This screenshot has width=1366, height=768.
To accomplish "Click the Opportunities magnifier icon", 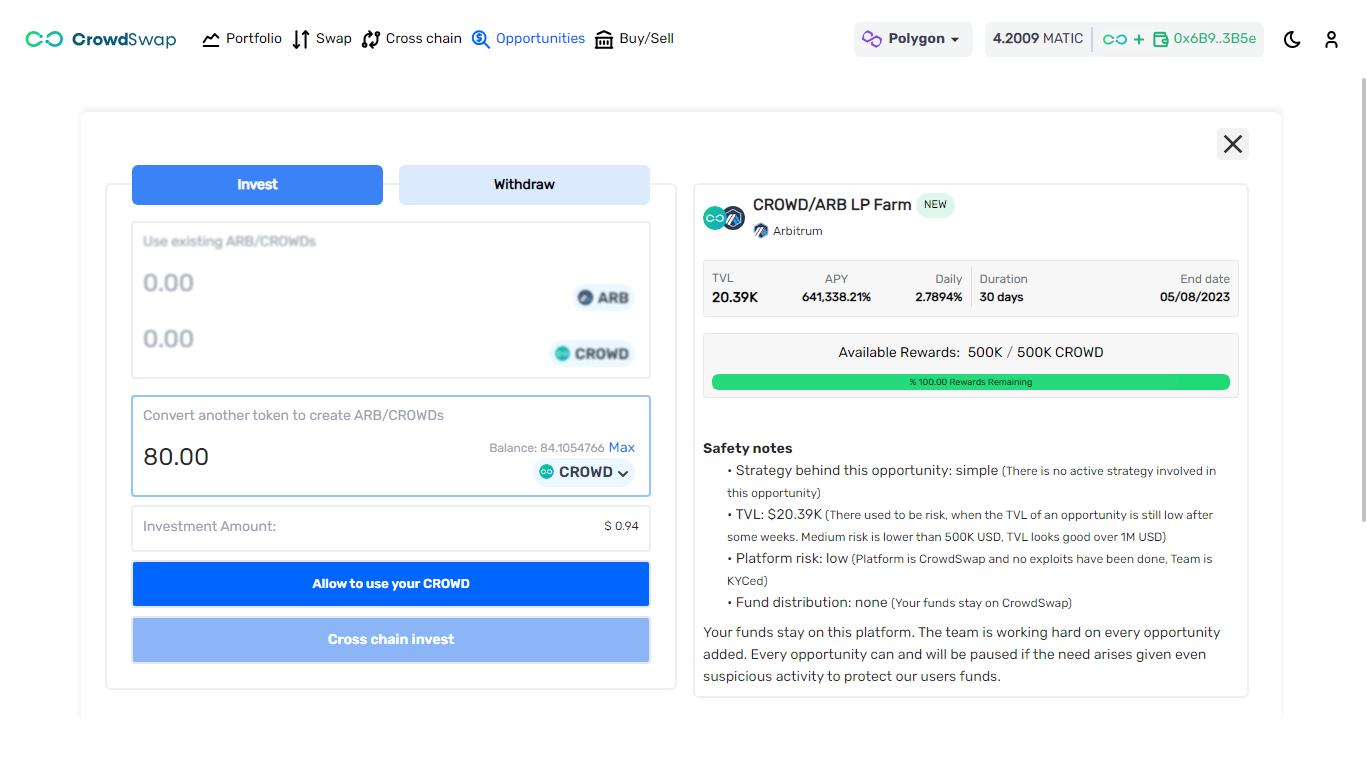I will [x=481, y=40].
